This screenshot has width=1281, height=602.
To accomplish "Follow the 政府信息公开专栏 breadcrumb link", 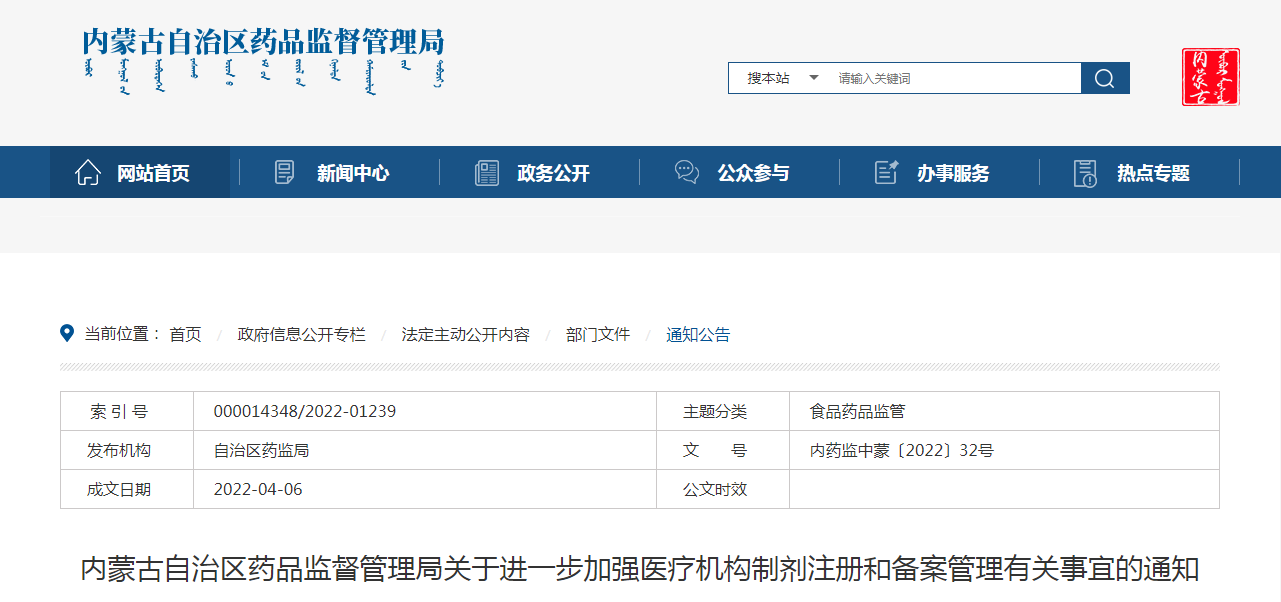I will (x=302, y=335).
